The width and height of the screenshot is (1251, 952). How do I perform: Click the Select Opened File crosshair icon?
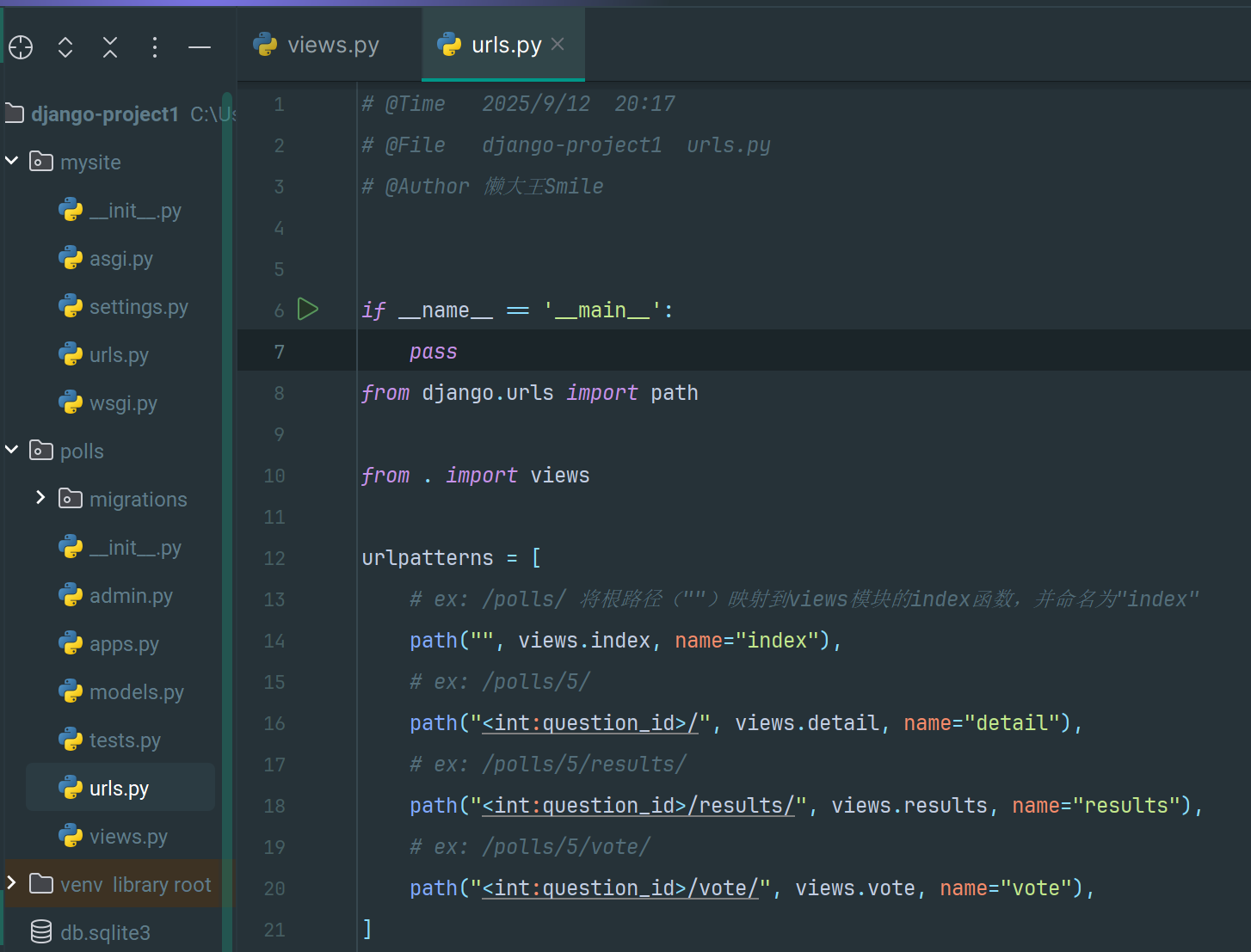pos(21,47)
